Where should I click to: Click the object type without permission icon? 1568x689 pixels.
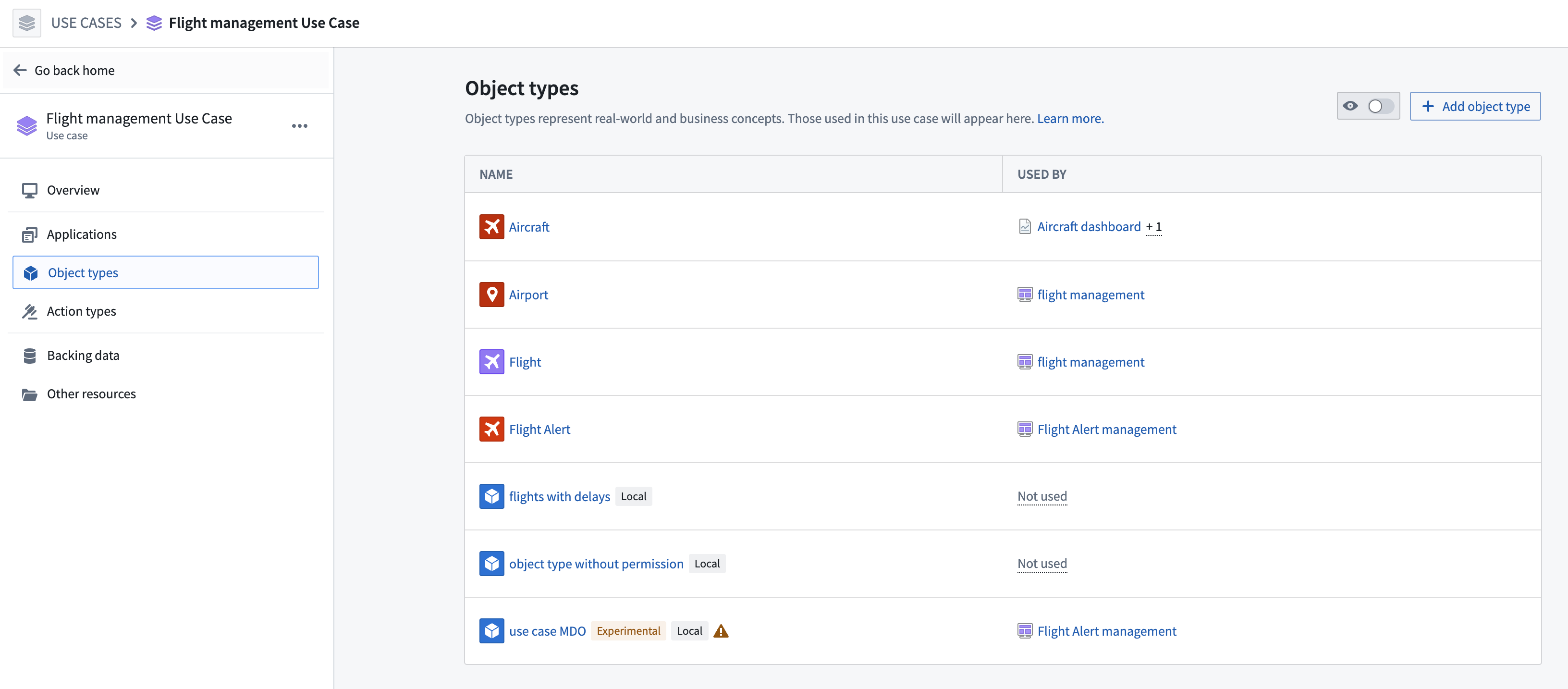click(x=491, y=562)
